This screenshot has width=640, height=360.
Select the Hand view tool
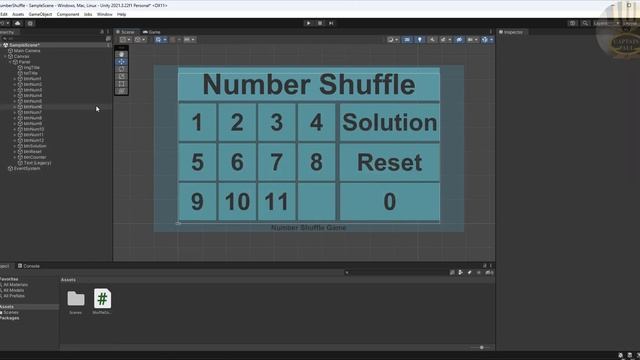(122, 54)
